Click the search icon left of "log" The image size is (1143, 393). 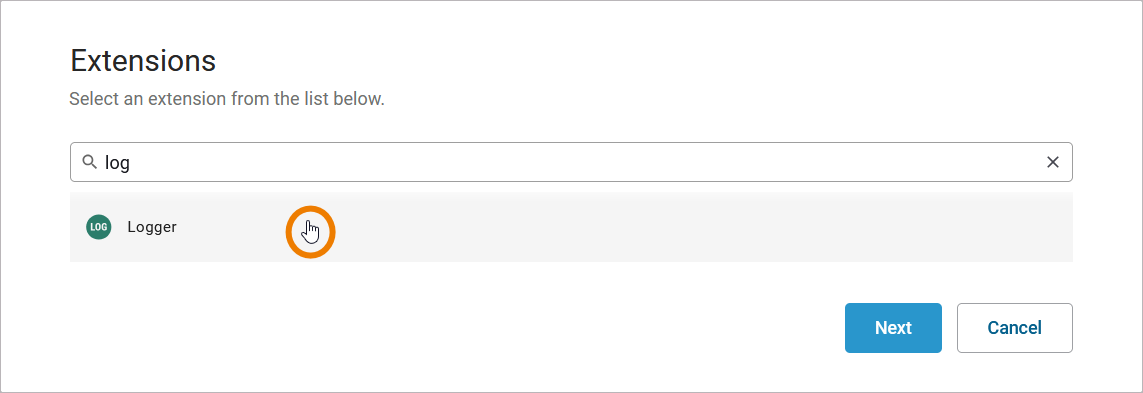coord(90,162)
